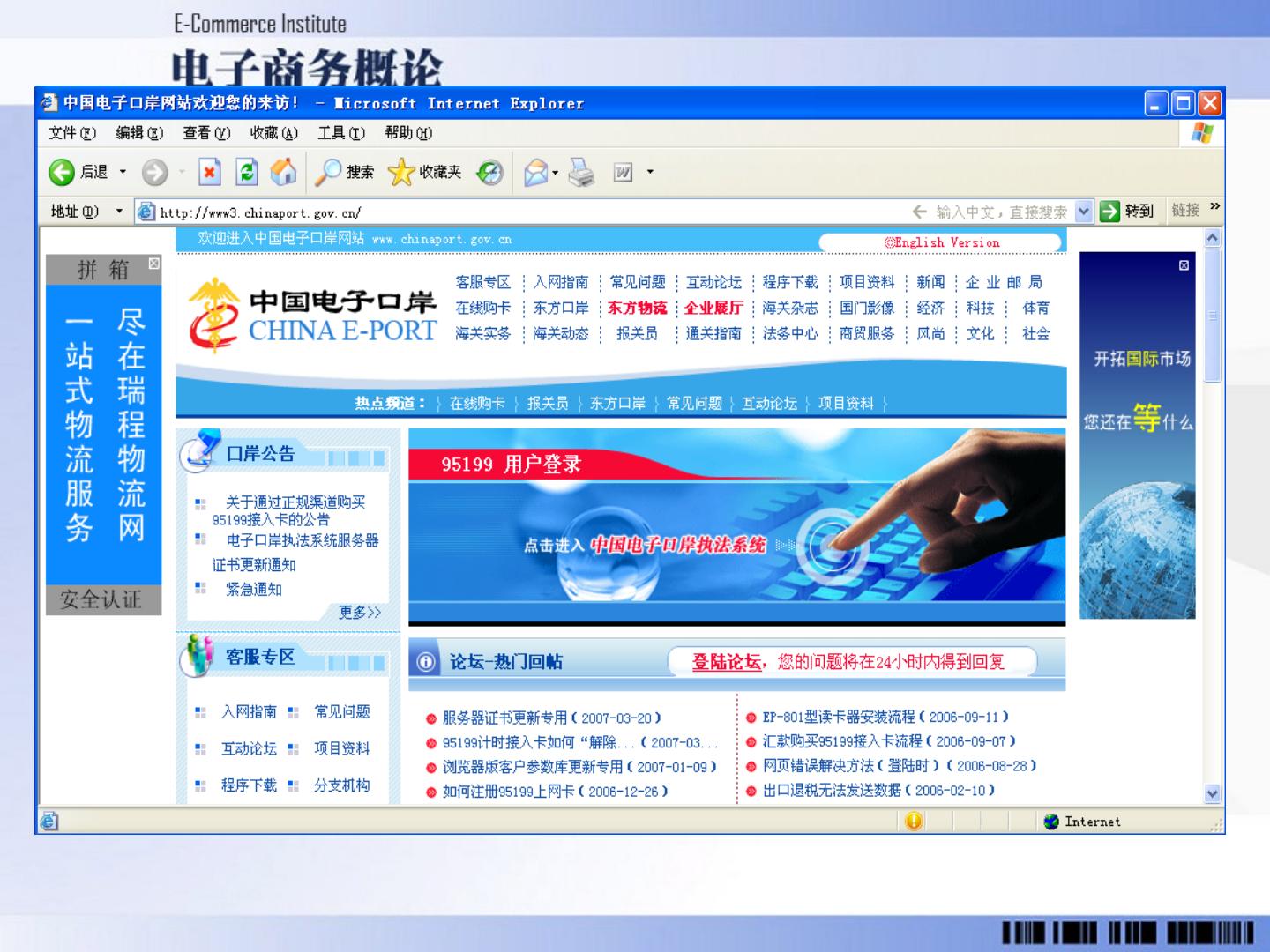Open the Back button history dropdown

point(123,173)
